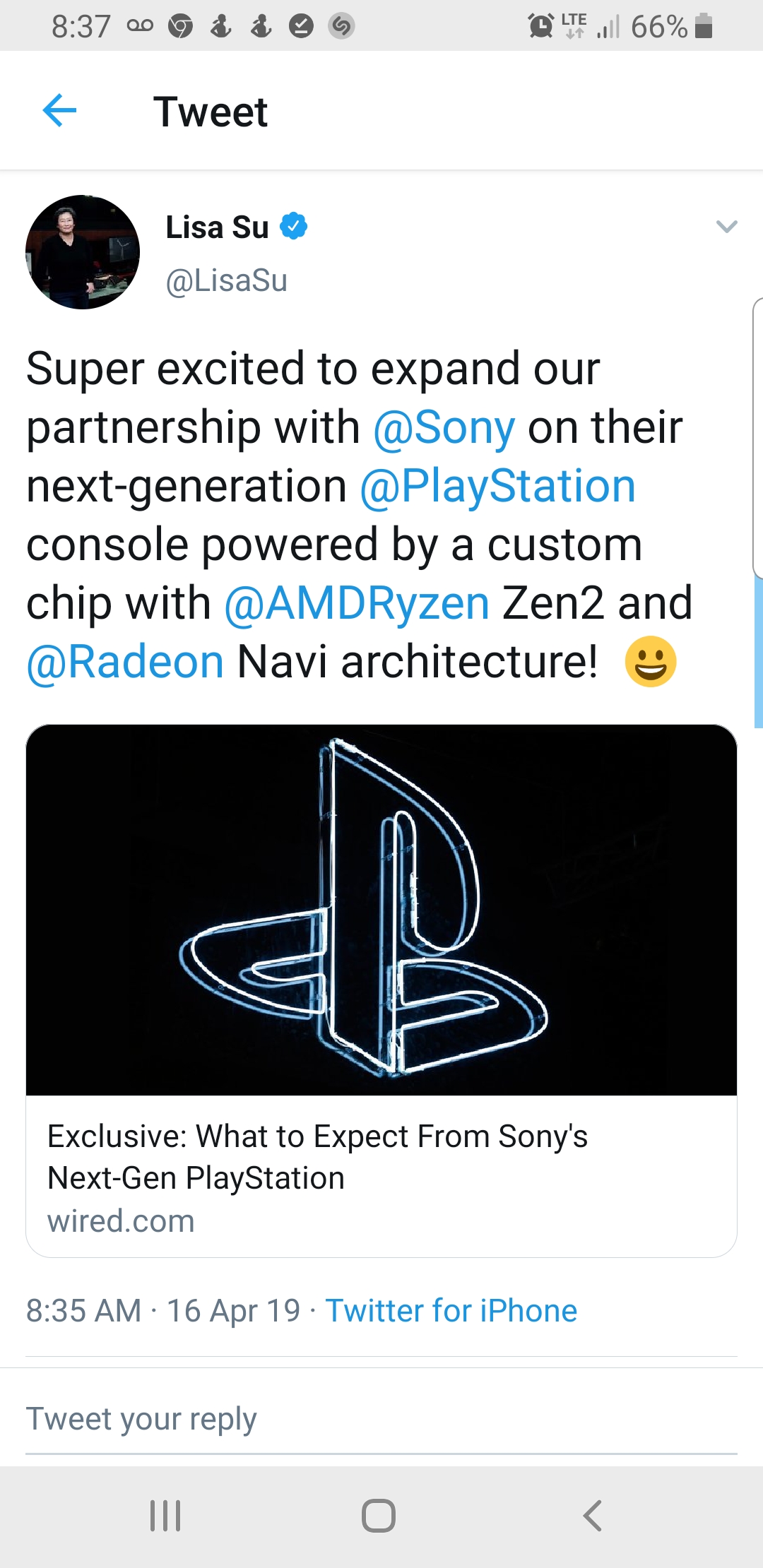
Task: Tap the @LisaSu handle
Action: coord(226,280)
